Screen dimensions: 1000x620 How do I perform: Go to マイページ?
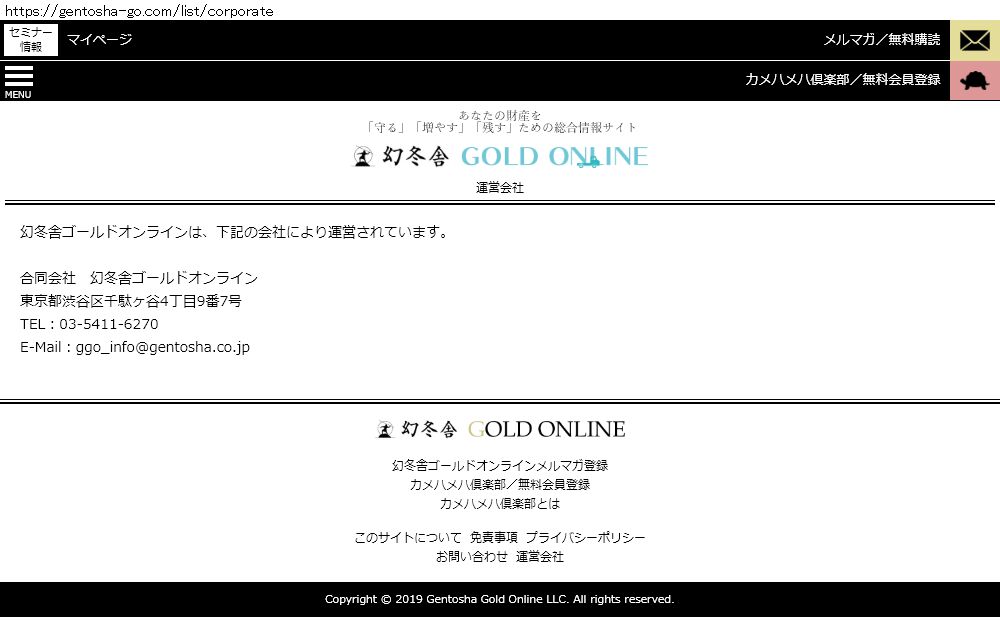point(99,40)
